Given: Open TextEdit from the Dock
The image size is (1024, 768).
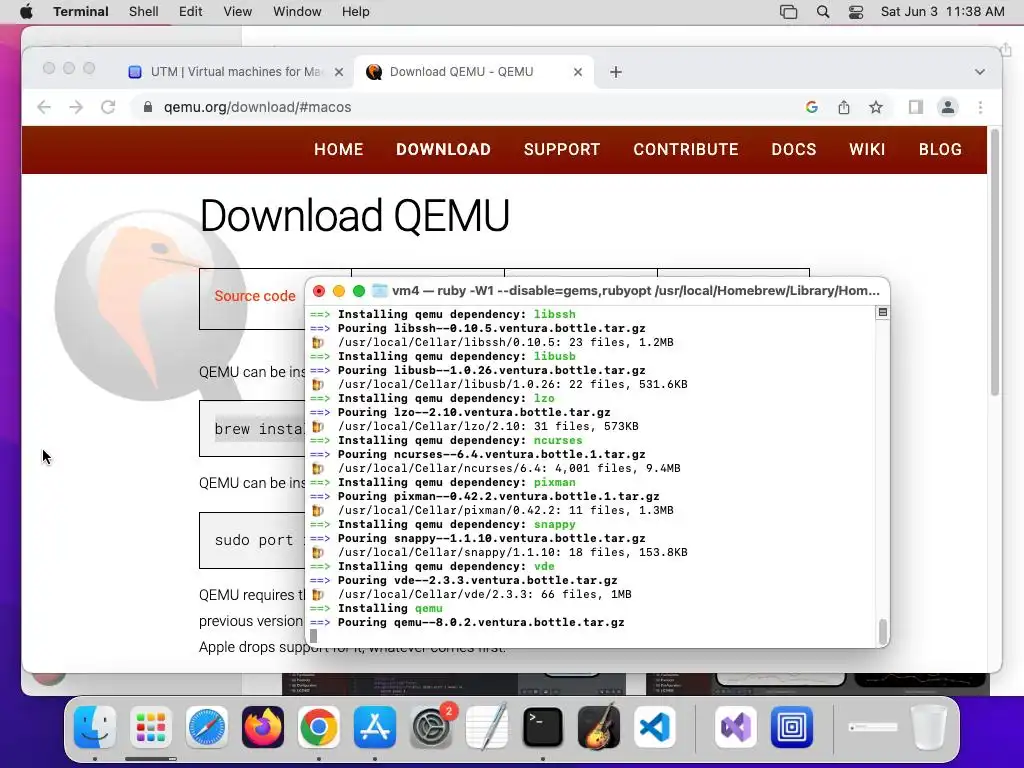Looking at the screenshot, I should 487,727.
